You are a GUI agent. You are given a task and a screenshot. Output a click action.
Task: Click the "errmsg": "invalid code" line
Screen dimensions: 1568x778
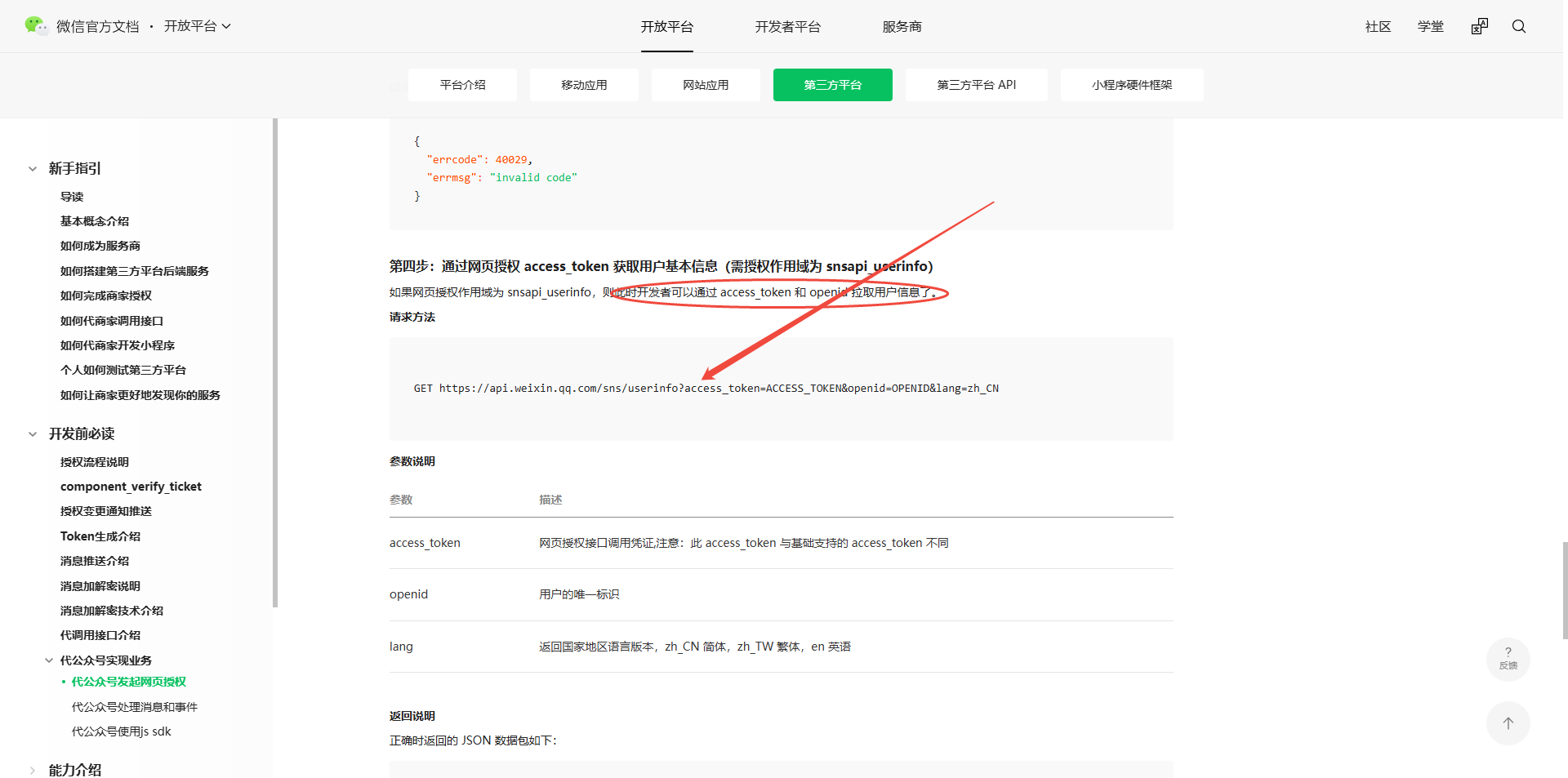tap(501, 178)
